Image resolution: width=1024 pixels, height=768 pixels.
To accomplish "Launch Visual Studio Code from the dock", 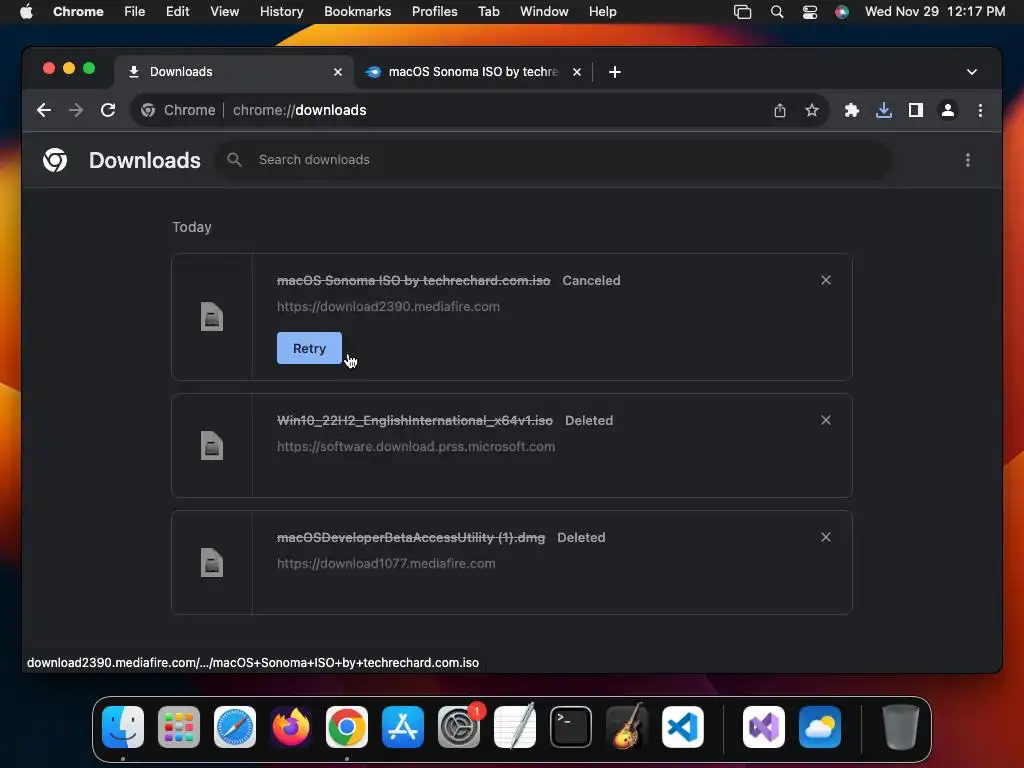I will tap(682, 727).
